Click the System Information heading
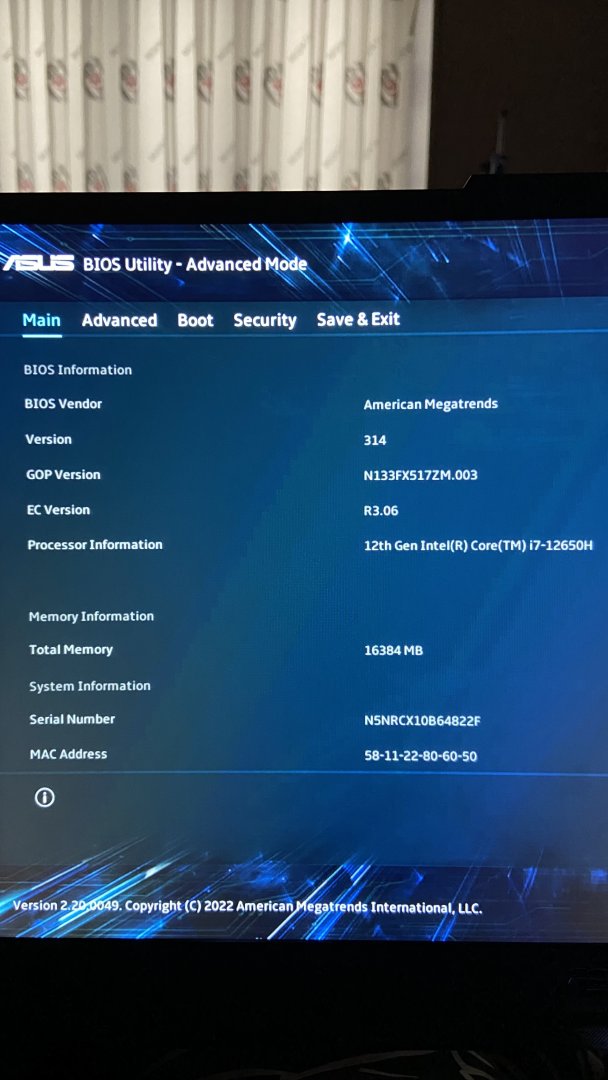The image size is (608, 1080). [x=90, y=686]
